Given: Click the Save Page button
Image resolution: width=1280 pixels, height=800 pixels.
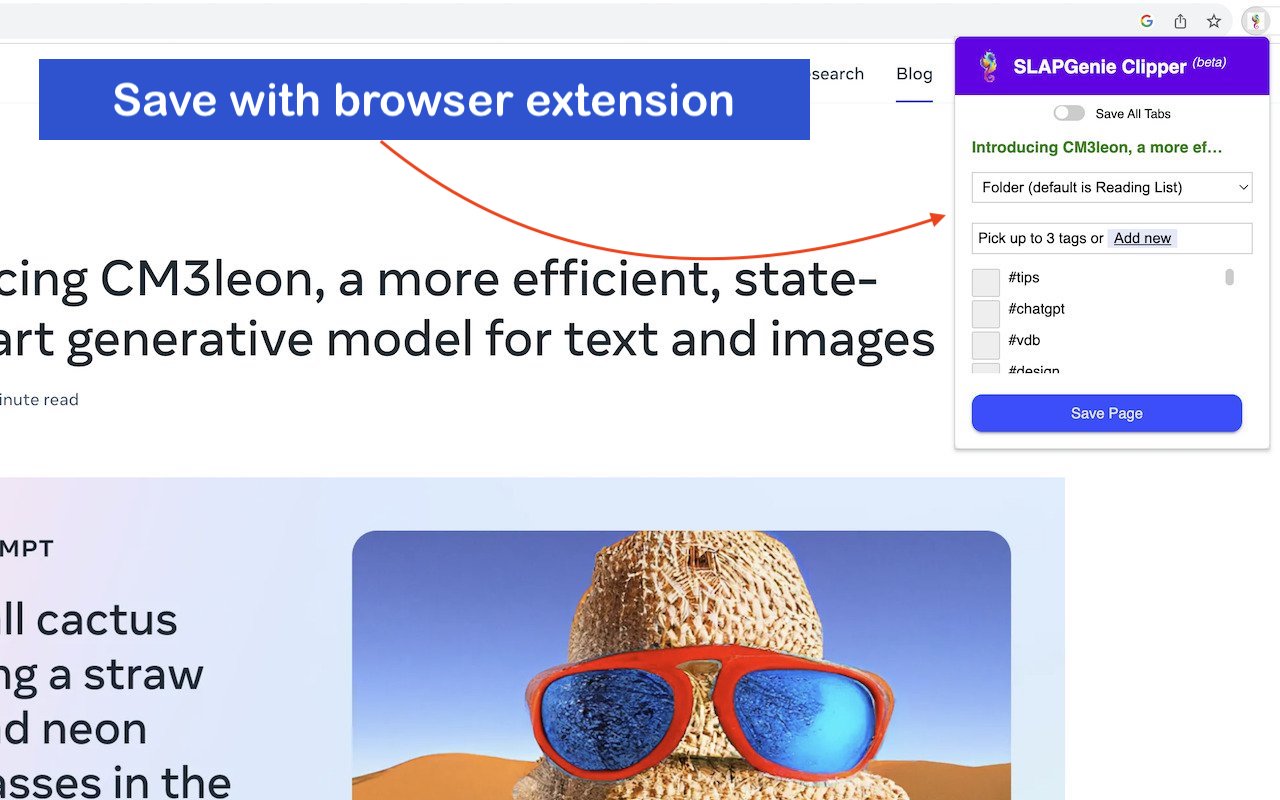Looking at the screenshot, I should click(1106, 413).
